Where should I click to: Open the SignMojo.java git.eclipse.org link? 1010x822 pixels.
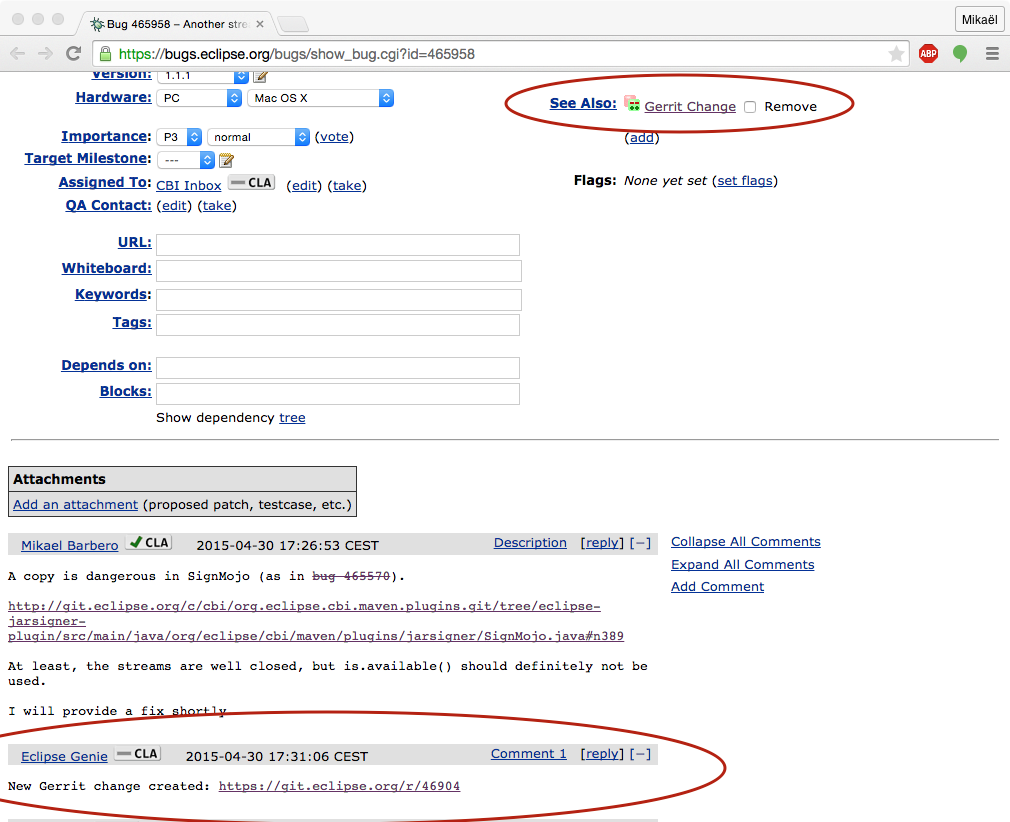(316, 621)
